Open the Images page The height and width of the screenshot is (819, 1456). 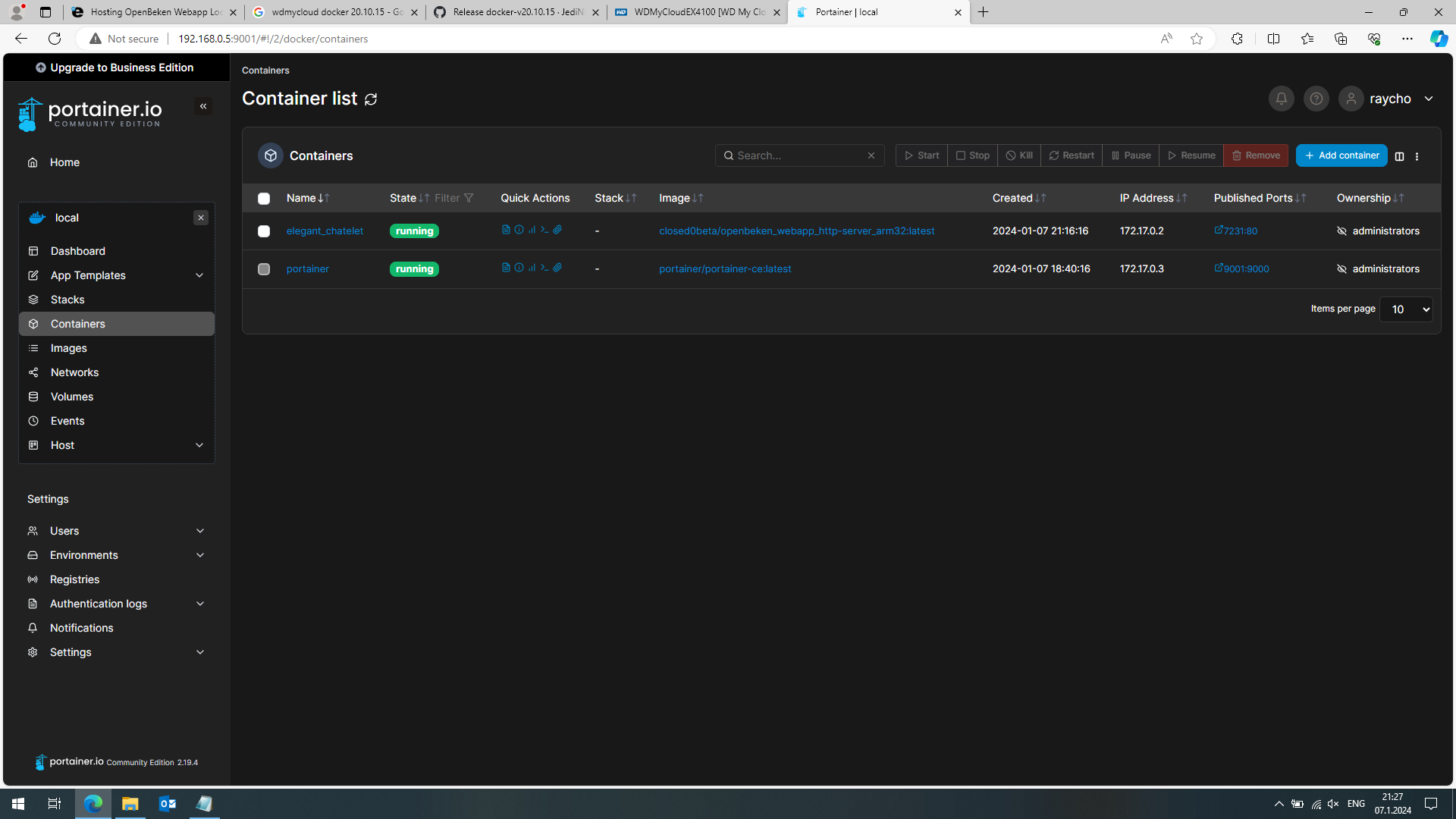pyautogui.click(x=116, y=348)
